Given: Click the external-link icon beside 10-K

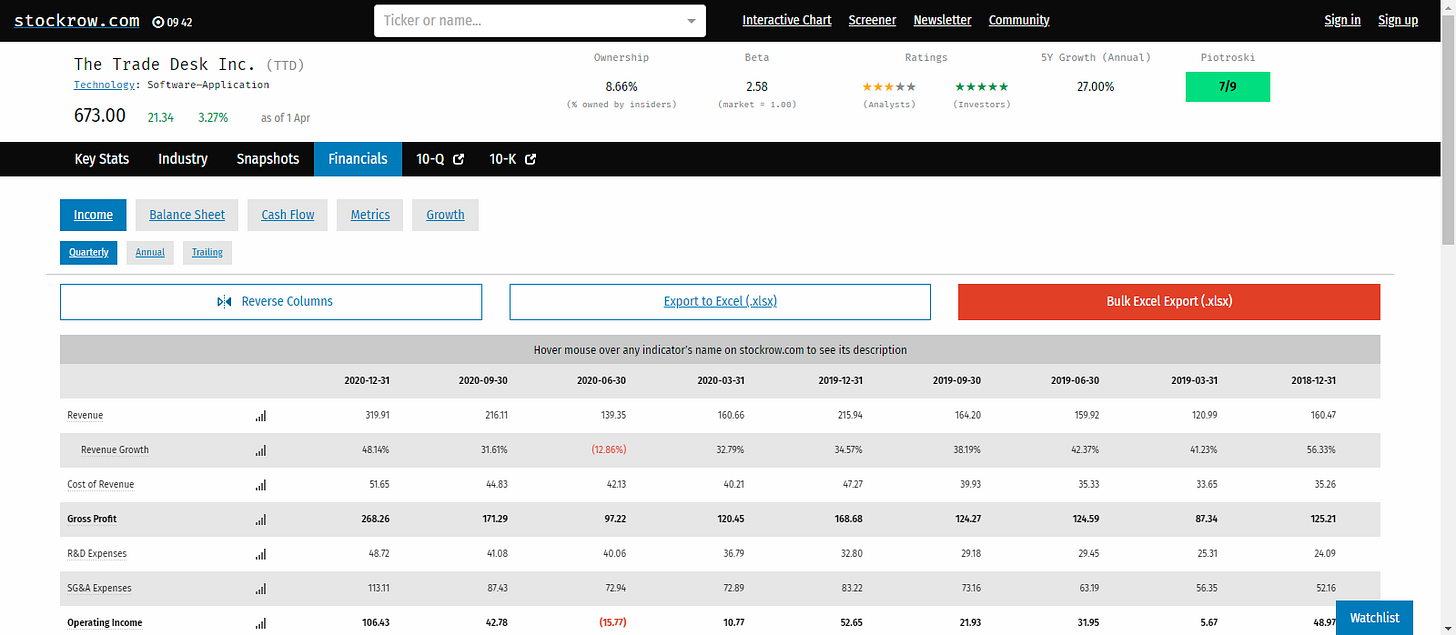Looking at the screenshot, I should click(531, 159).
